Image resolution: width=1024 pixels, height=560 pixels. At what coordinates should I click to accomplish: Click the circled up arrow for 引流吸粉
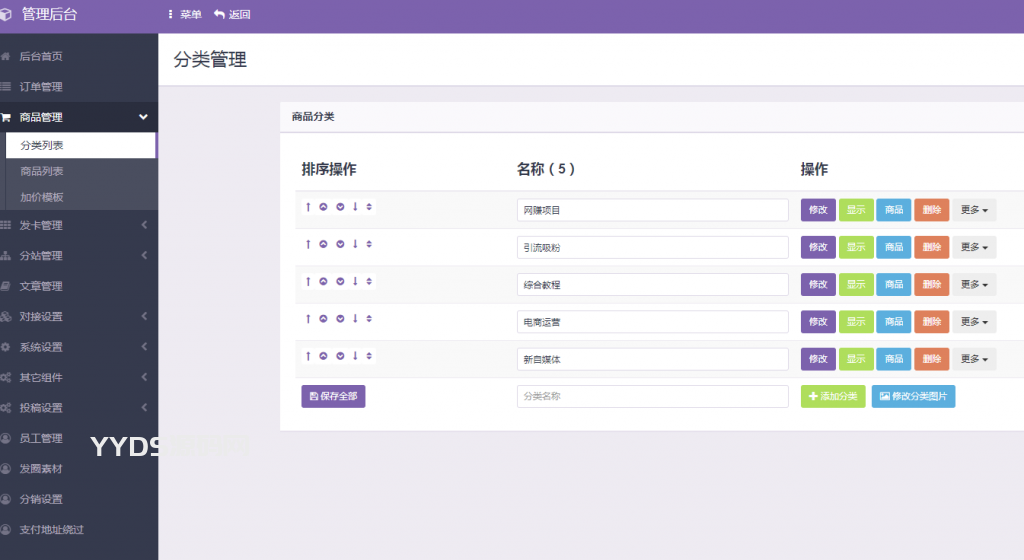(x=323, y=244)
